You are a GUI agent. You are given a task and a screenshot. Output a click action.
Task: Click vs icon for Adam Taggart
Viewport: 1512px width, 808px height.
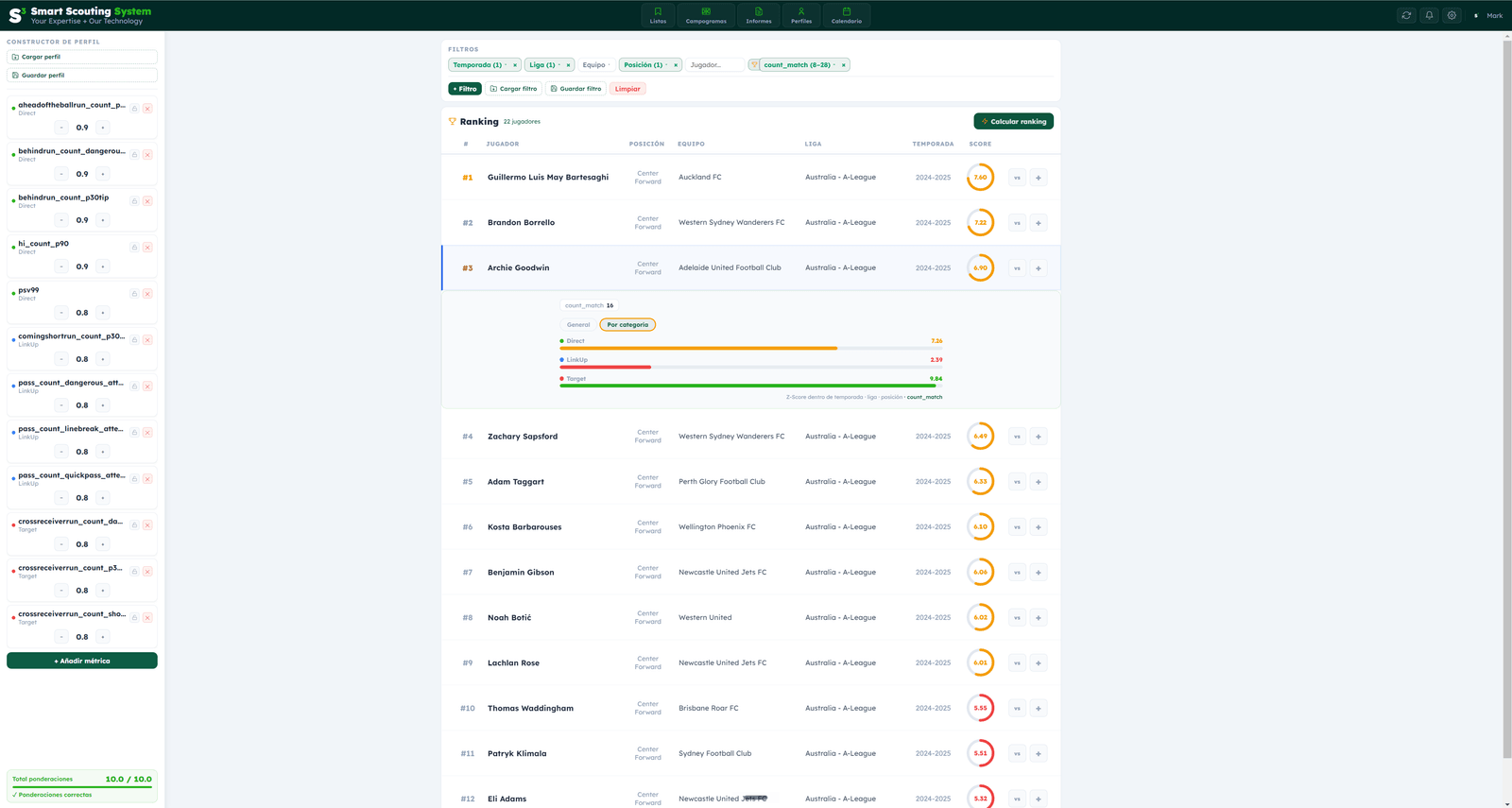pyautogui.click(x=1017, y=482)
